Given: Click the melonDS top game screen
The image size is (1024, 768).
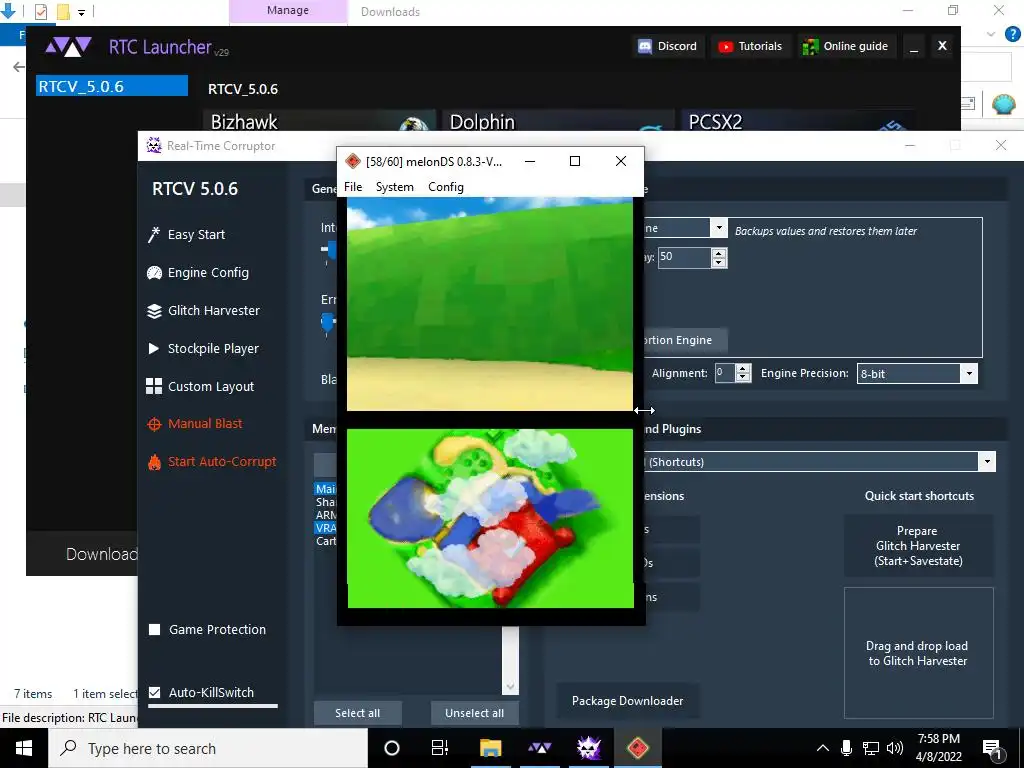Looking at the screenshot, I should click(x=490, y=304).
